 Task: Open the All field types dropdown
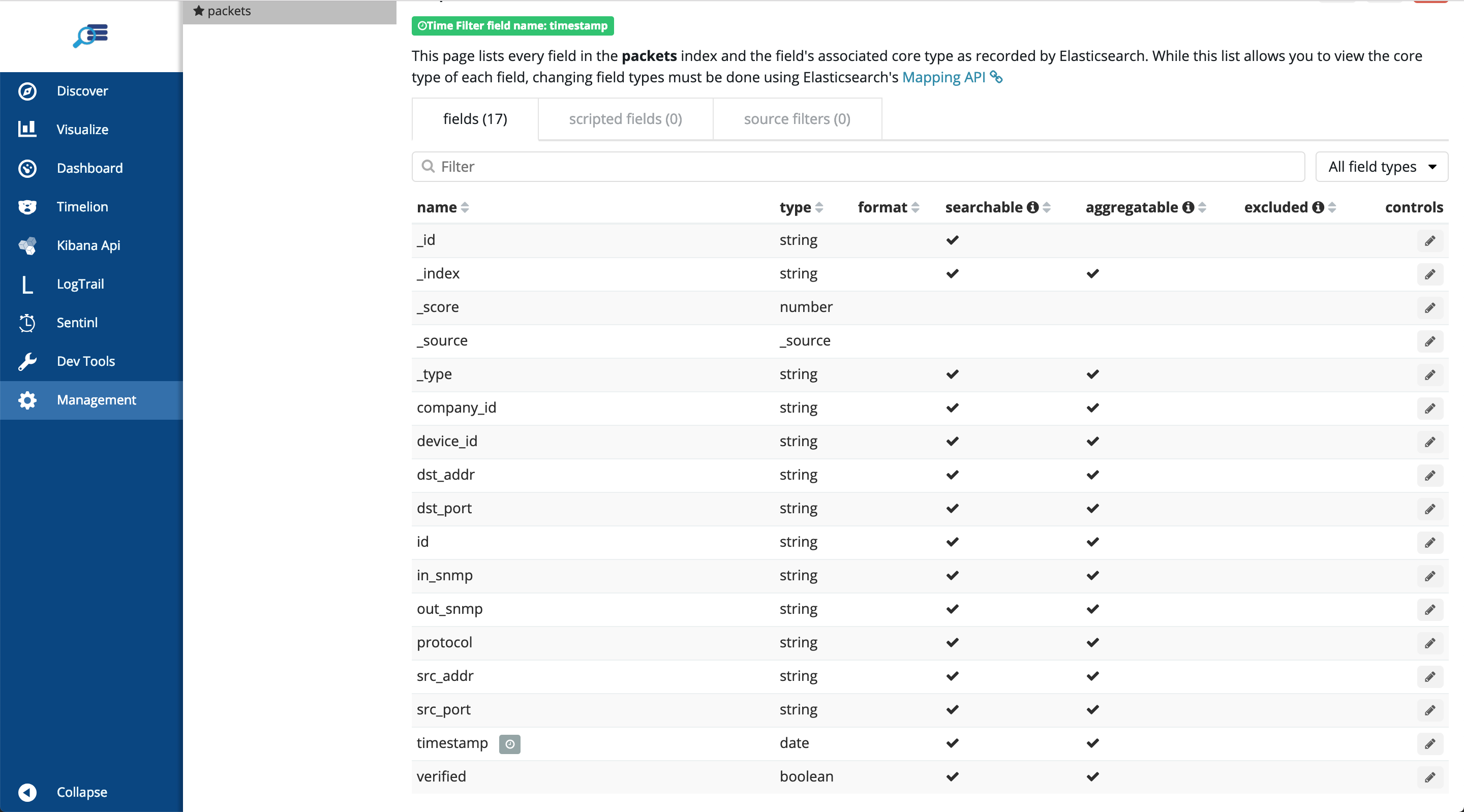click(x=1381, y=167)
